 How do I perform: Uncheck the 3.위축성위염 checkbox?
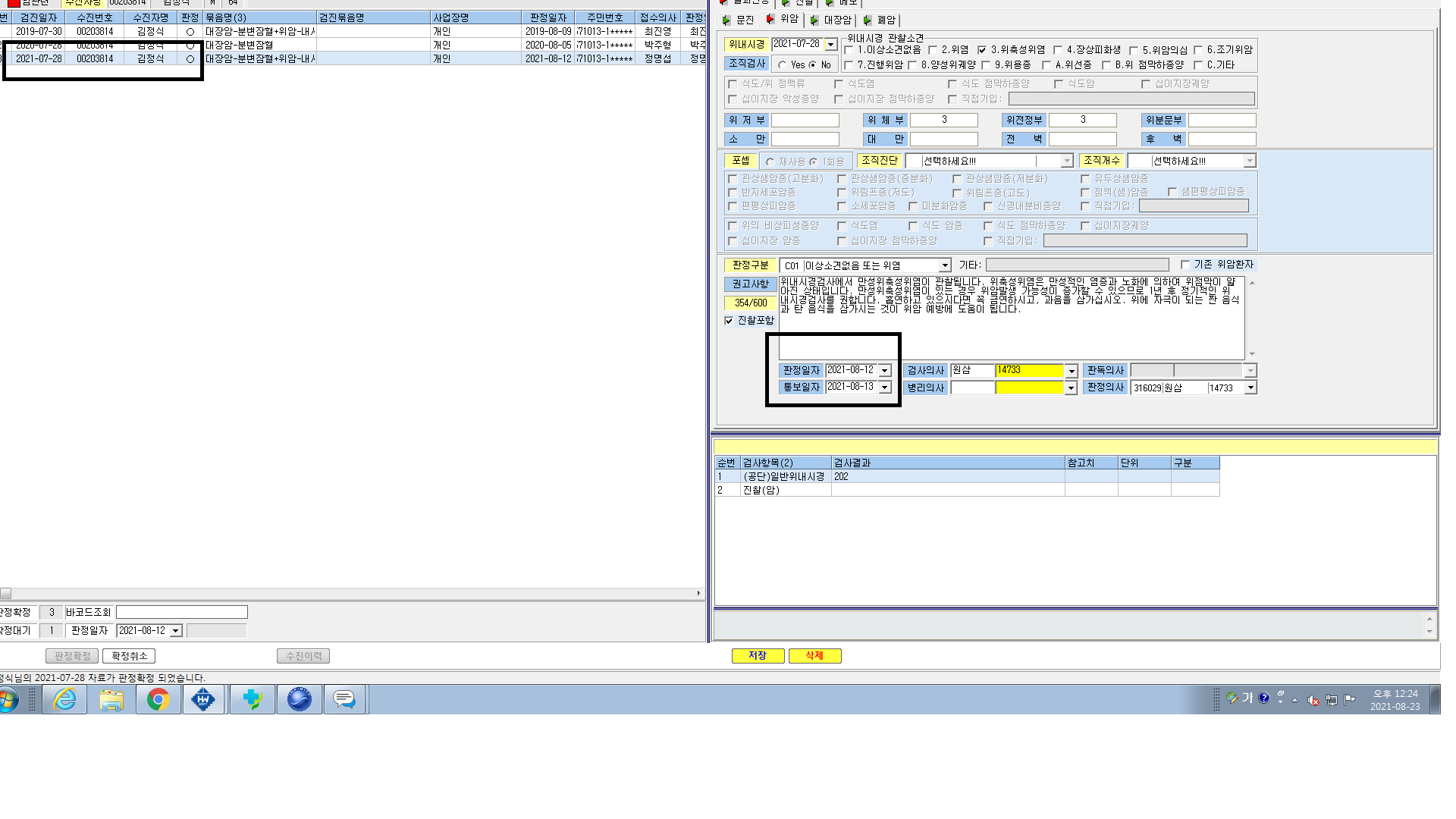982,50
